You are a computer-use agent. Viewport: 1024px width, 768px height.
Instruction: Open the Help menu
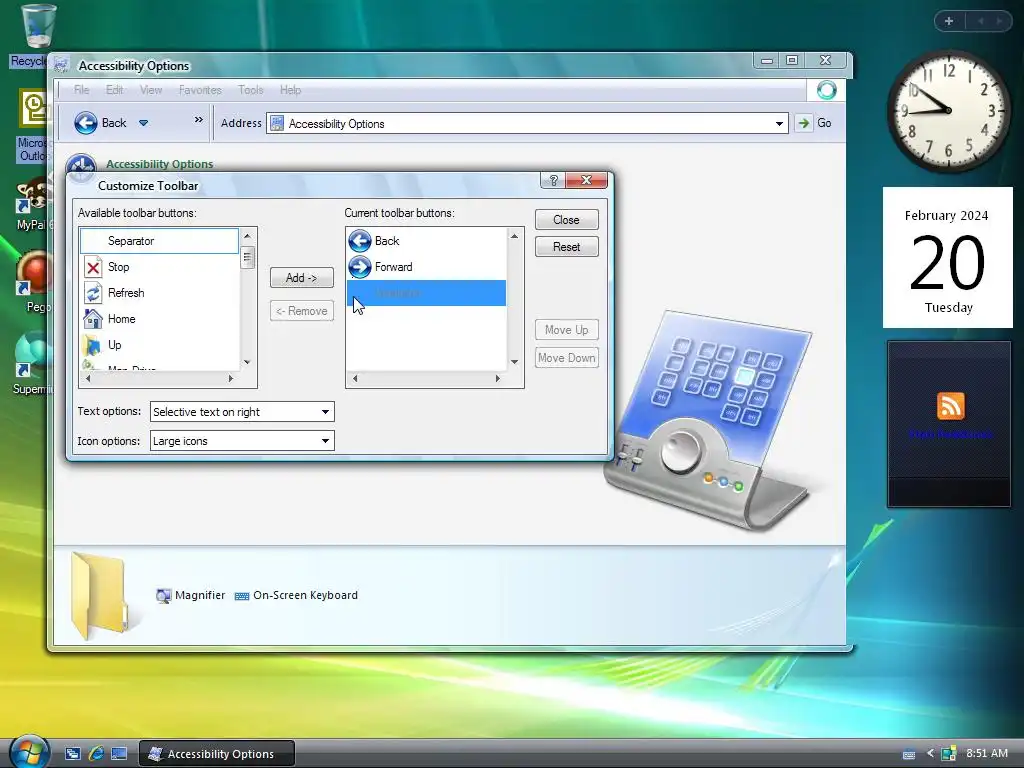pos(291,90)
